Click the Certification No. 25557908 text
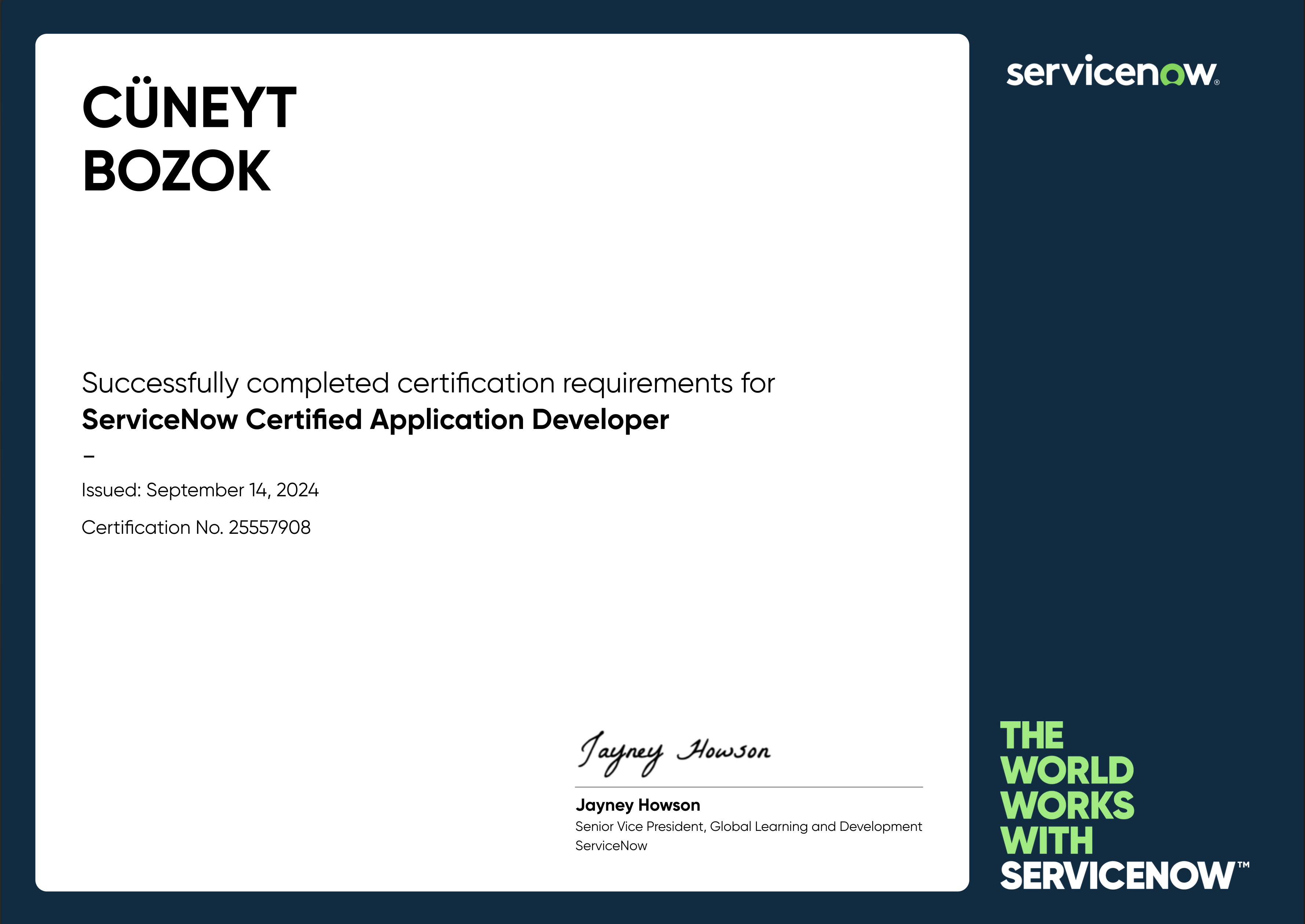The height and width of the screenshot is (924, 1305). point(196,527)
